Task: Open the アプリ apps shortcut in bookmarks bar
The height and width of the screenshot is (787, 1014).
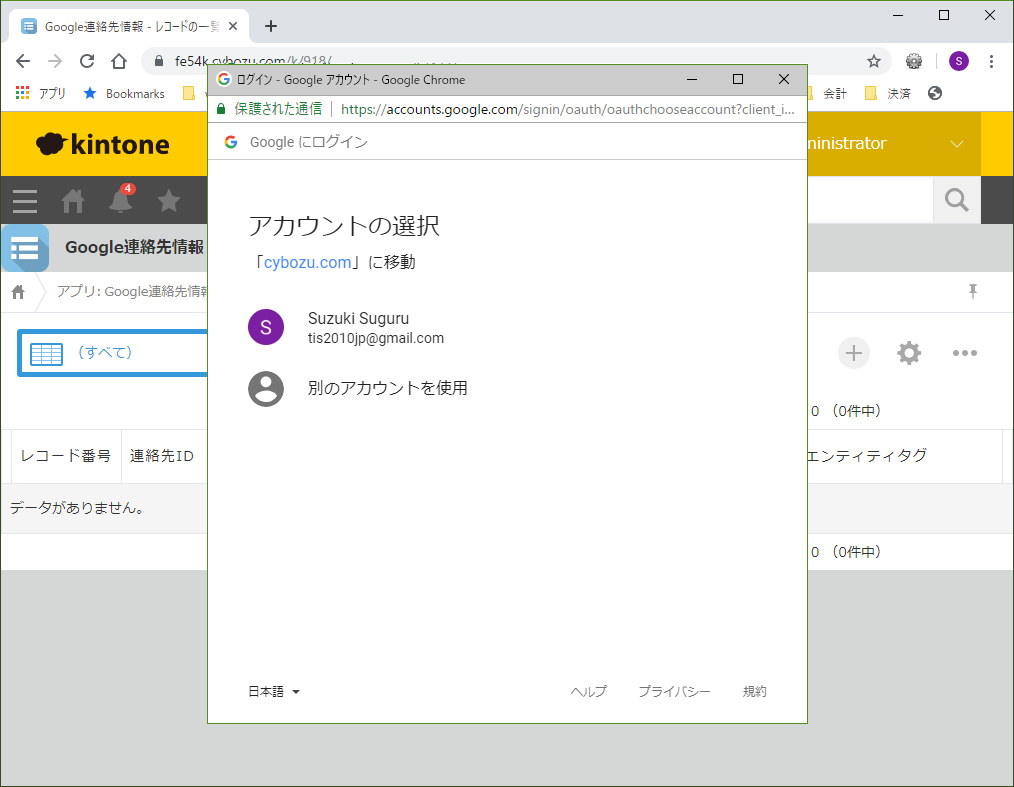Action: point(40,93)
